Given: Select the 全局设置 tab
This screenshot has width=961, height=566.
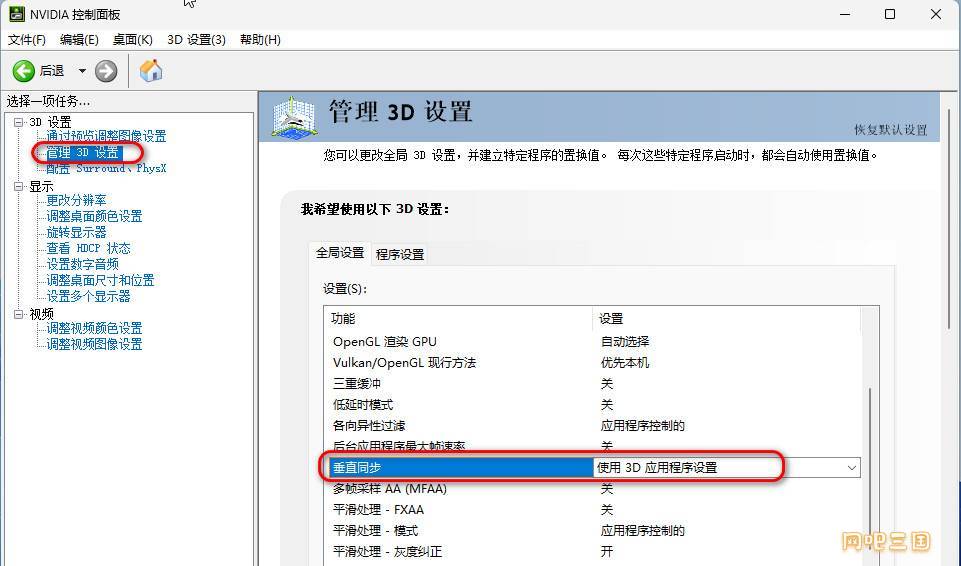Looking at the screenshot, I should 340,253.
